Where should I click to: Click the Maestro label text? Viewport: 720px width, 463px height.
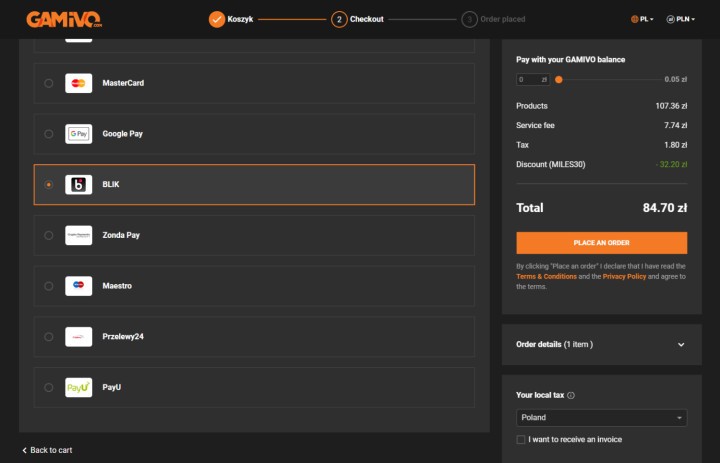117,286
